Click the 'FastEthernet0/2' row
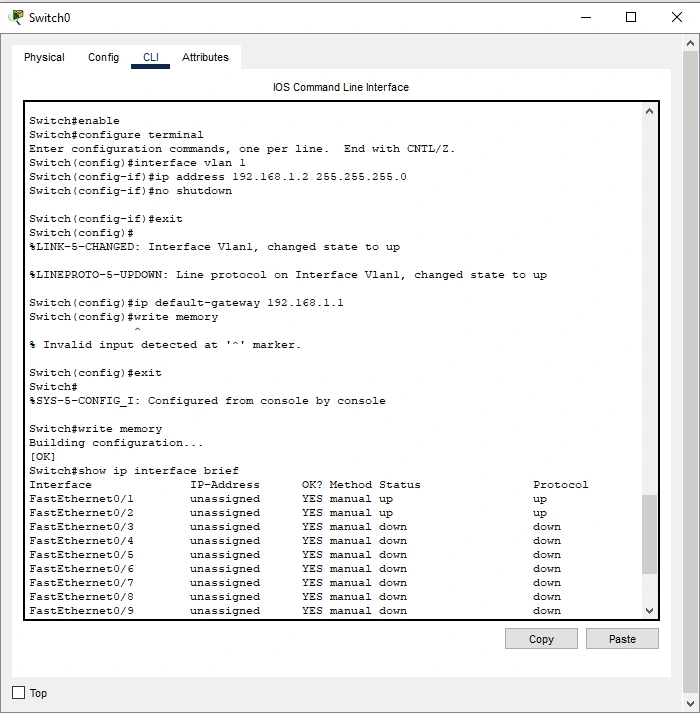 [x=288, y=513]
